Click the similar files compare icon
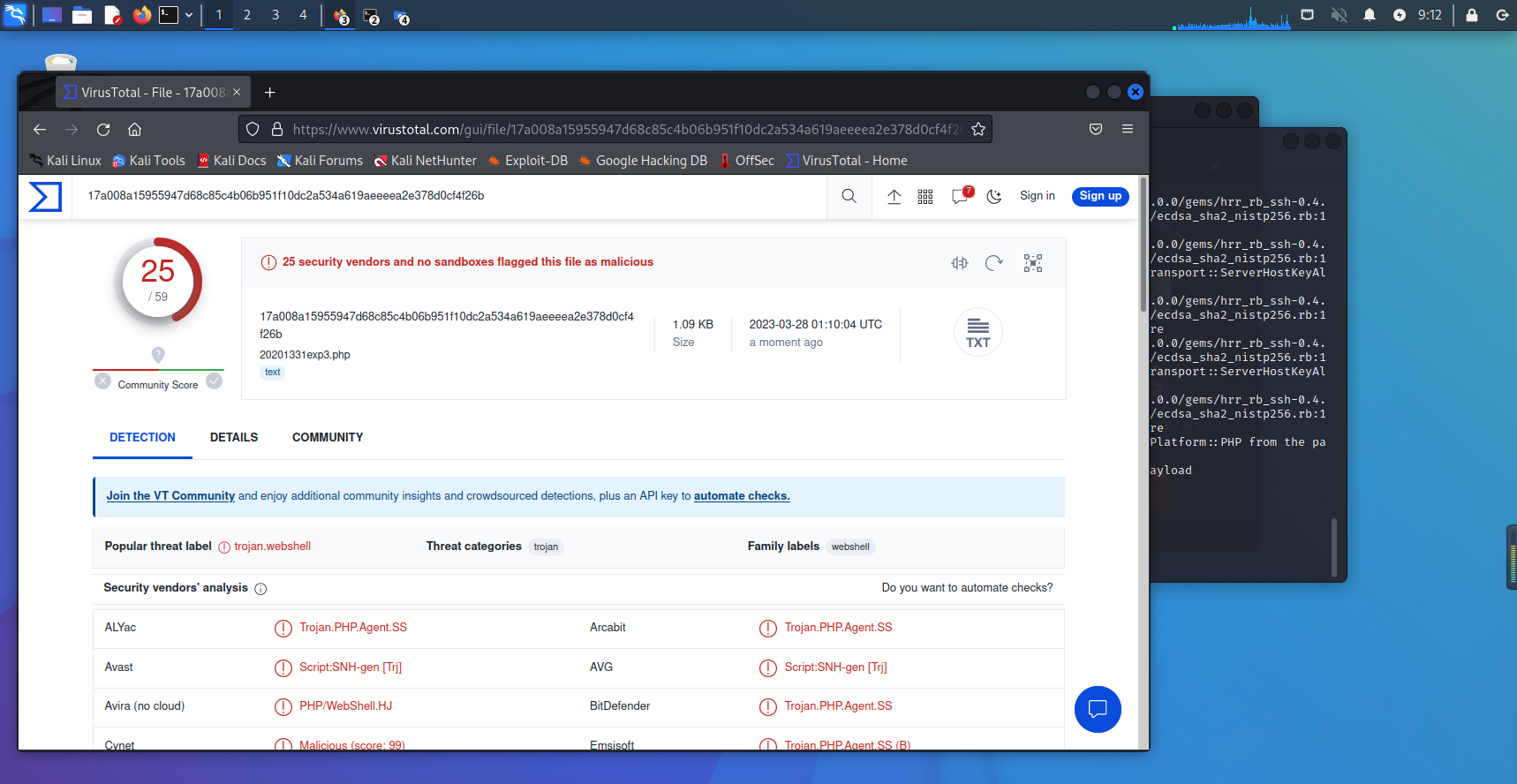Image resolution: width=1517 pixels, height=784 pixels. [960, 263]
